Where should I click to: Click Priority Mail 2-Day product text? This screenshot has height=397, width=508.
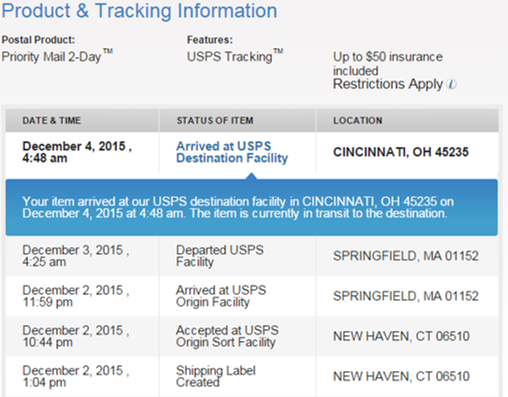(57, 56)
